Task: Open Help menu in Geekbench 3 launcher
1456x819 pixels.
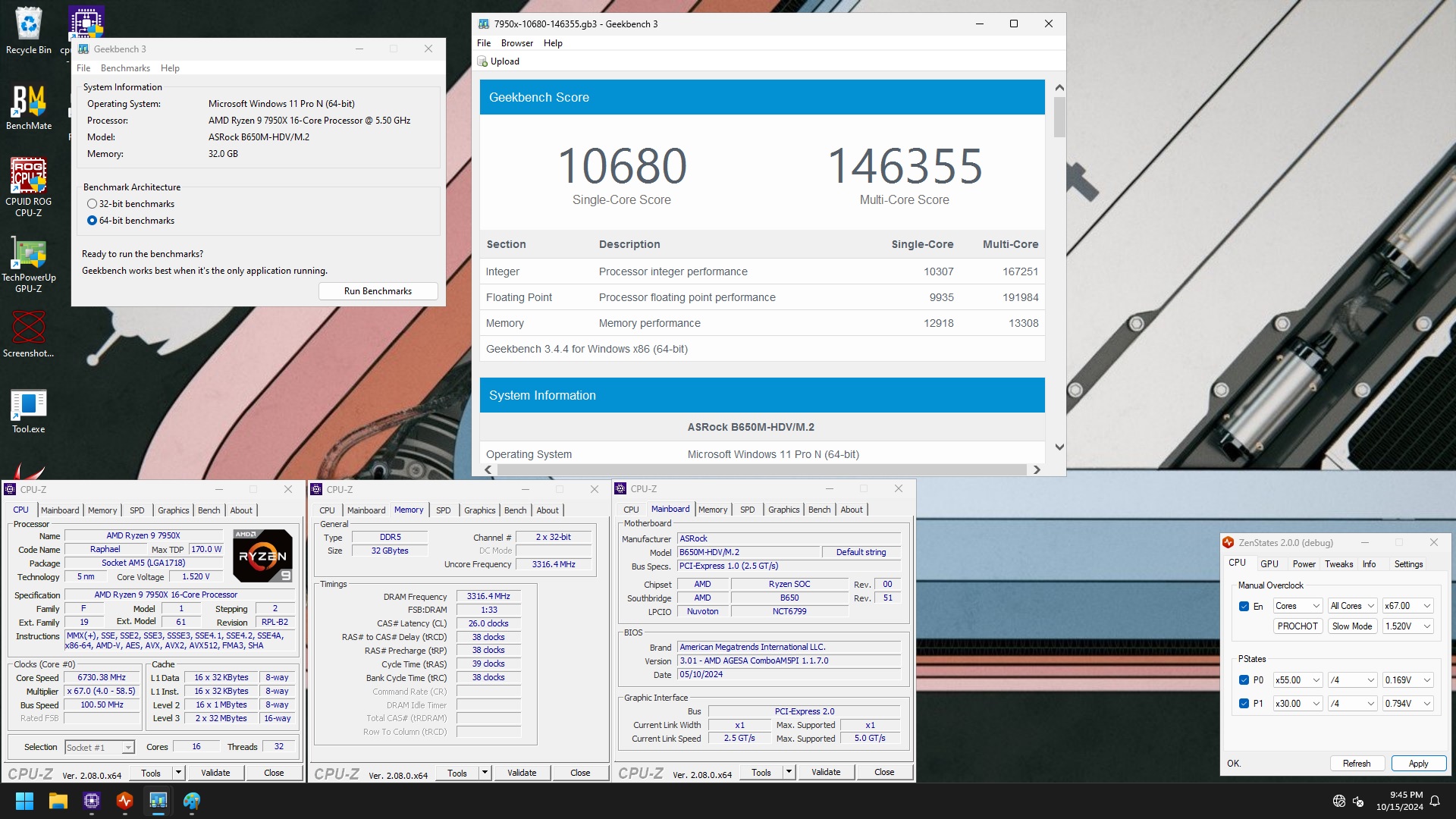Action: coord(170,68)
